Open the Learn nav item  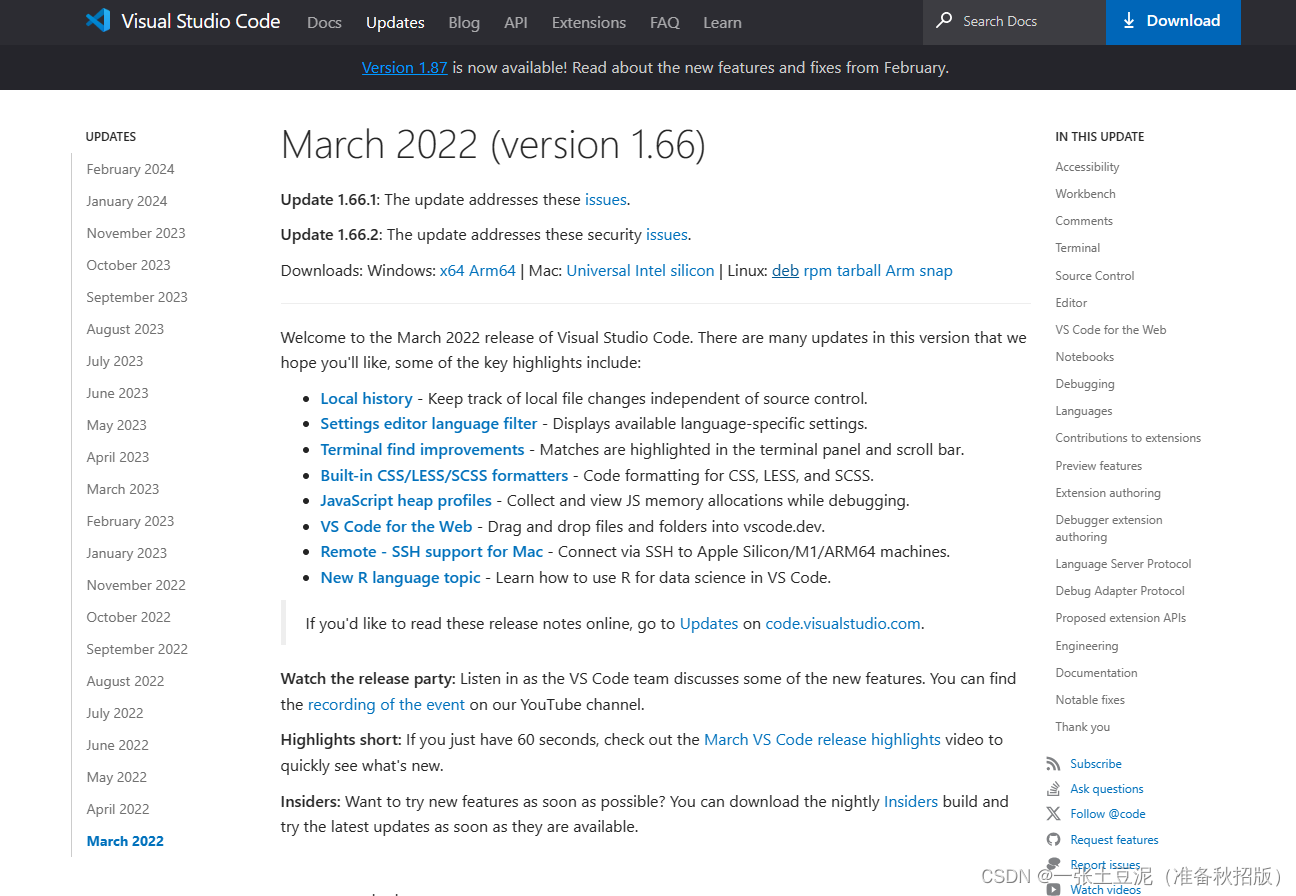tap(722, 22)
